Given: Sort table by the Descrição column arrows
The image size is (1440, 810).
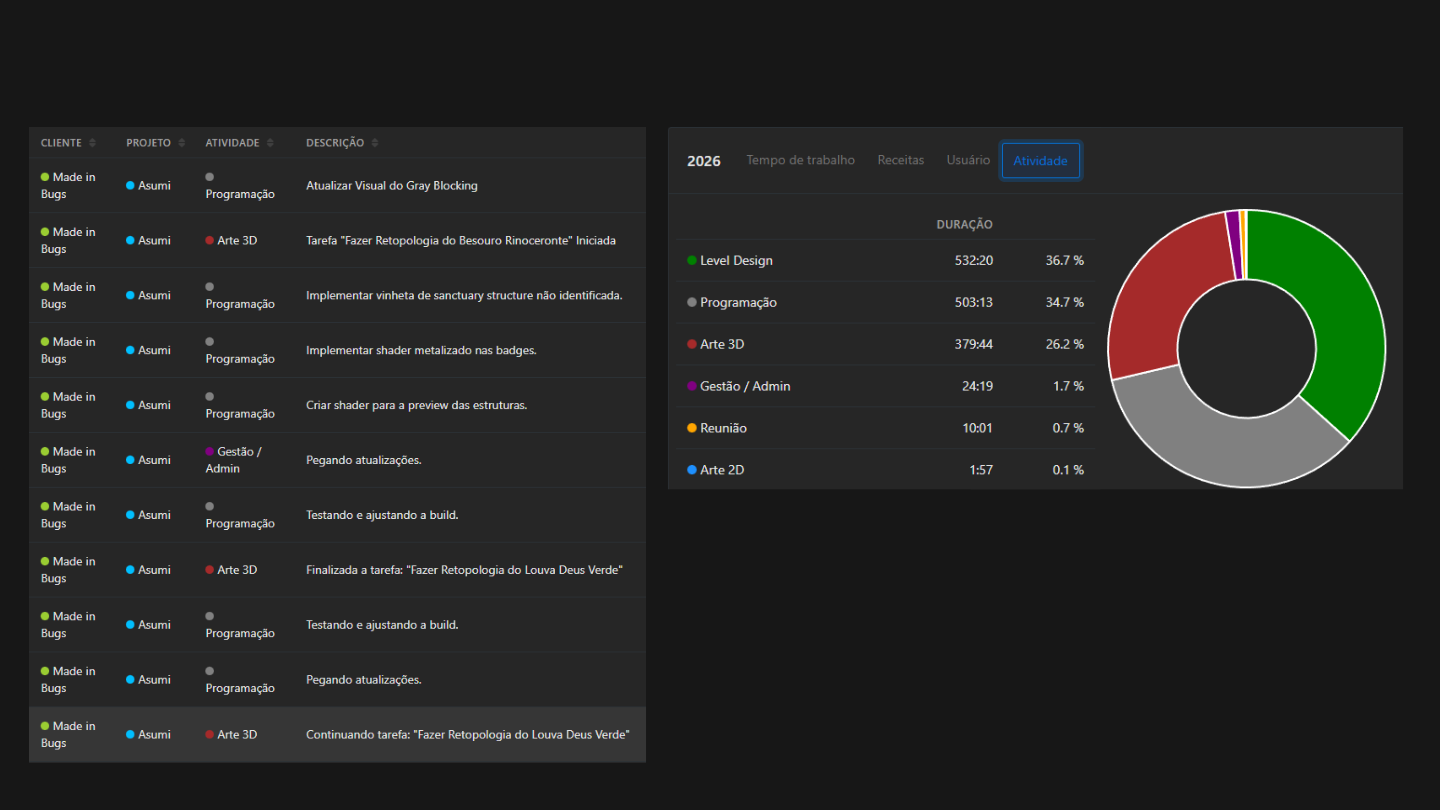Looking at the screenshot, I should tap(375, 143).
